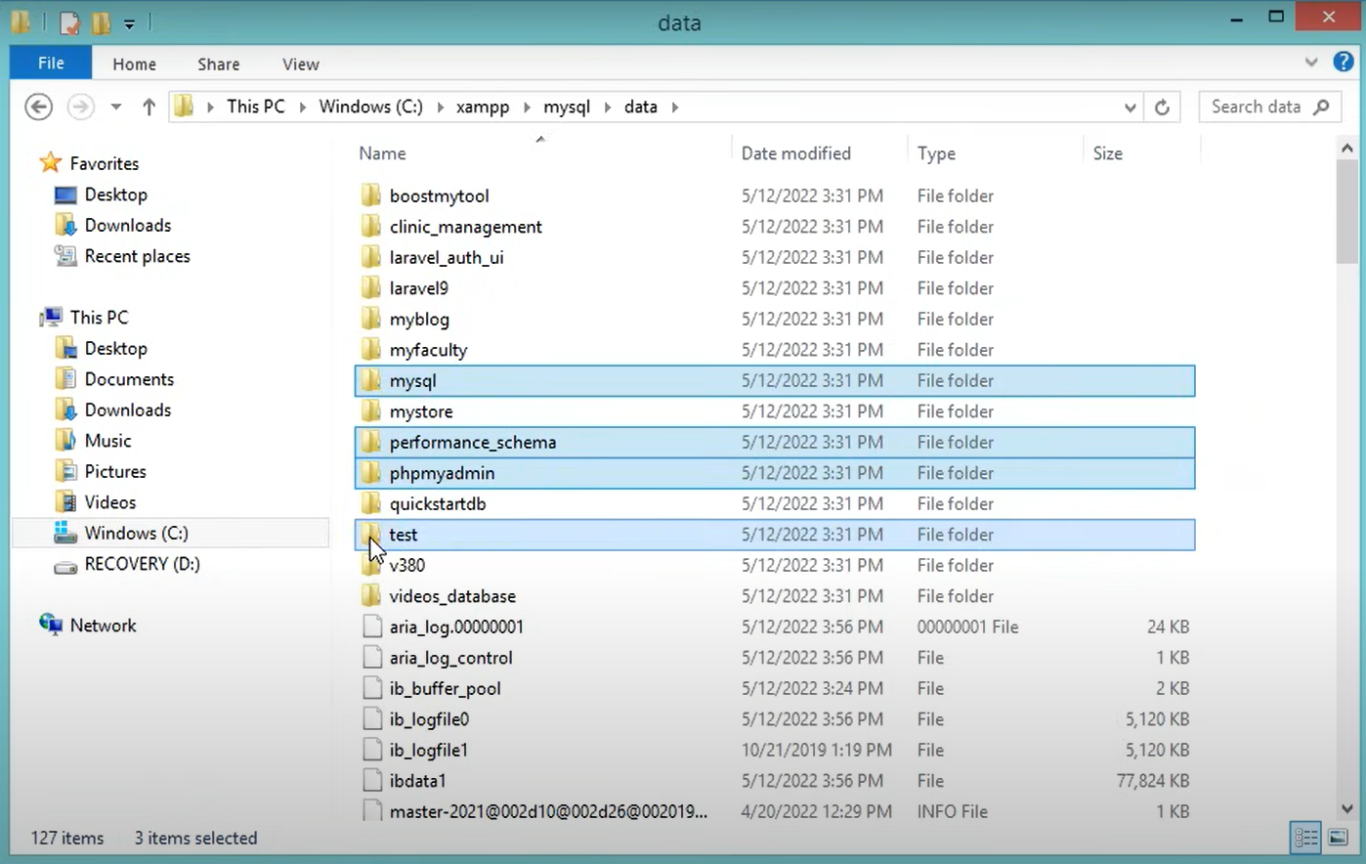Select details view from the status bar icon
This screenshot has height=864, width=1366.
(1305, 837)
